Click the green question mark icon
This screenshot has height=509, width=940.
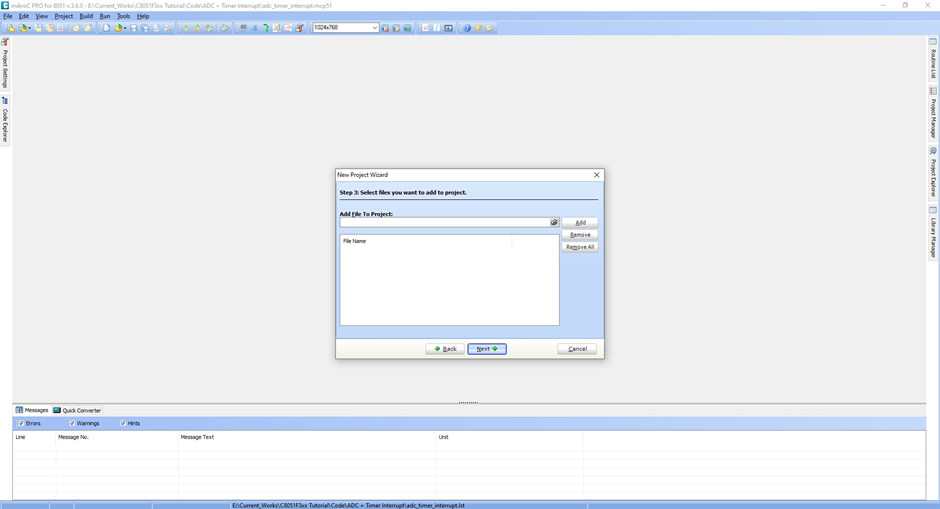[266, 28]
